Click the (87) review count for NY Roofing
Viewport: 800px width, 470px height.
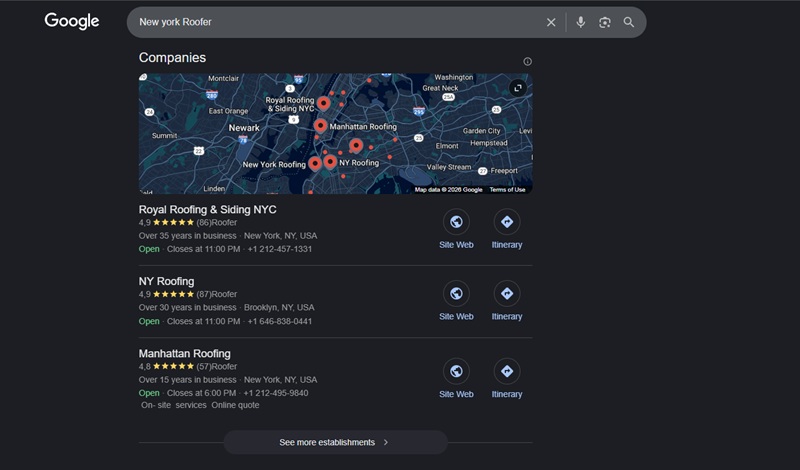tap(204, 294)
